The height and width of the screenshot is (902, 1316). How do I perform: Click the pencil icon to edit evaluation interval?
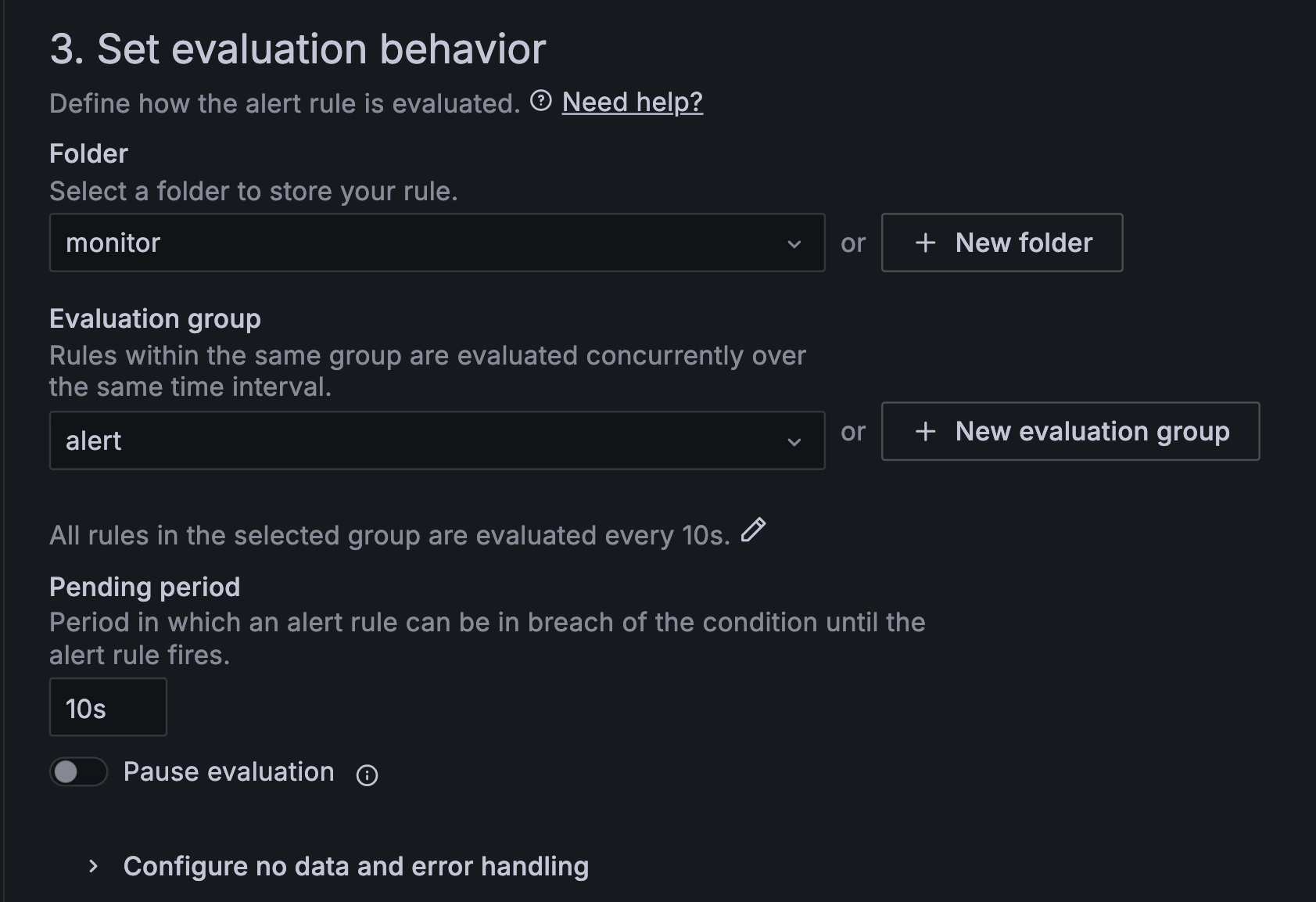pyautogui.click(x=753, y=530)
